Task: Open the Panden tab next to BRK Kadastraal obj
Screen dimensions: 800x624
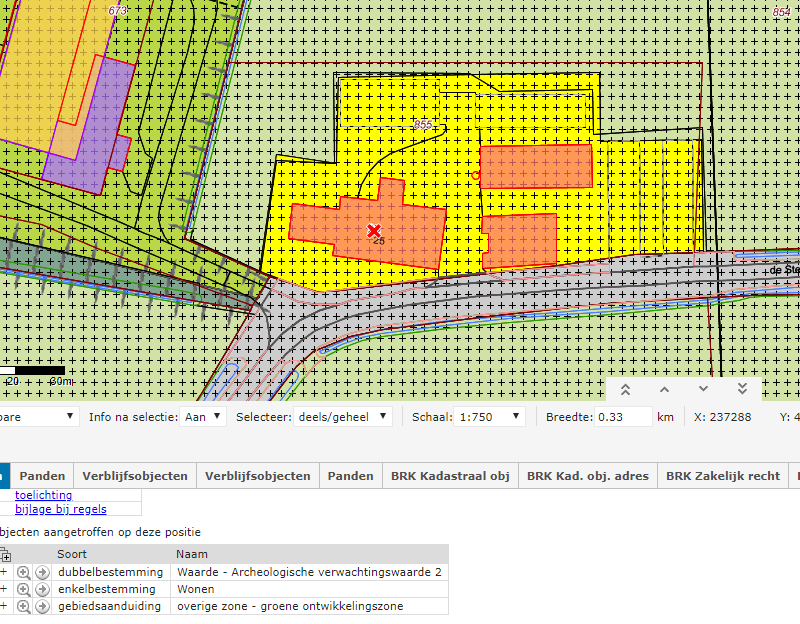Action: (351, 476)
